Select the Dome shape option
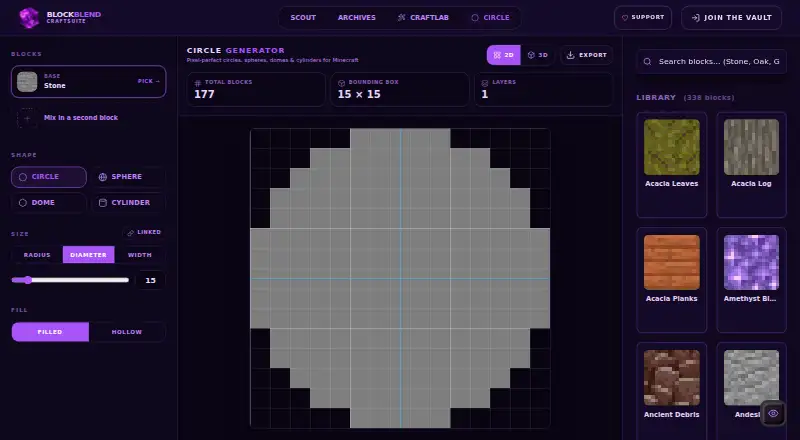 pyautogui.click(x=49, y=203)
